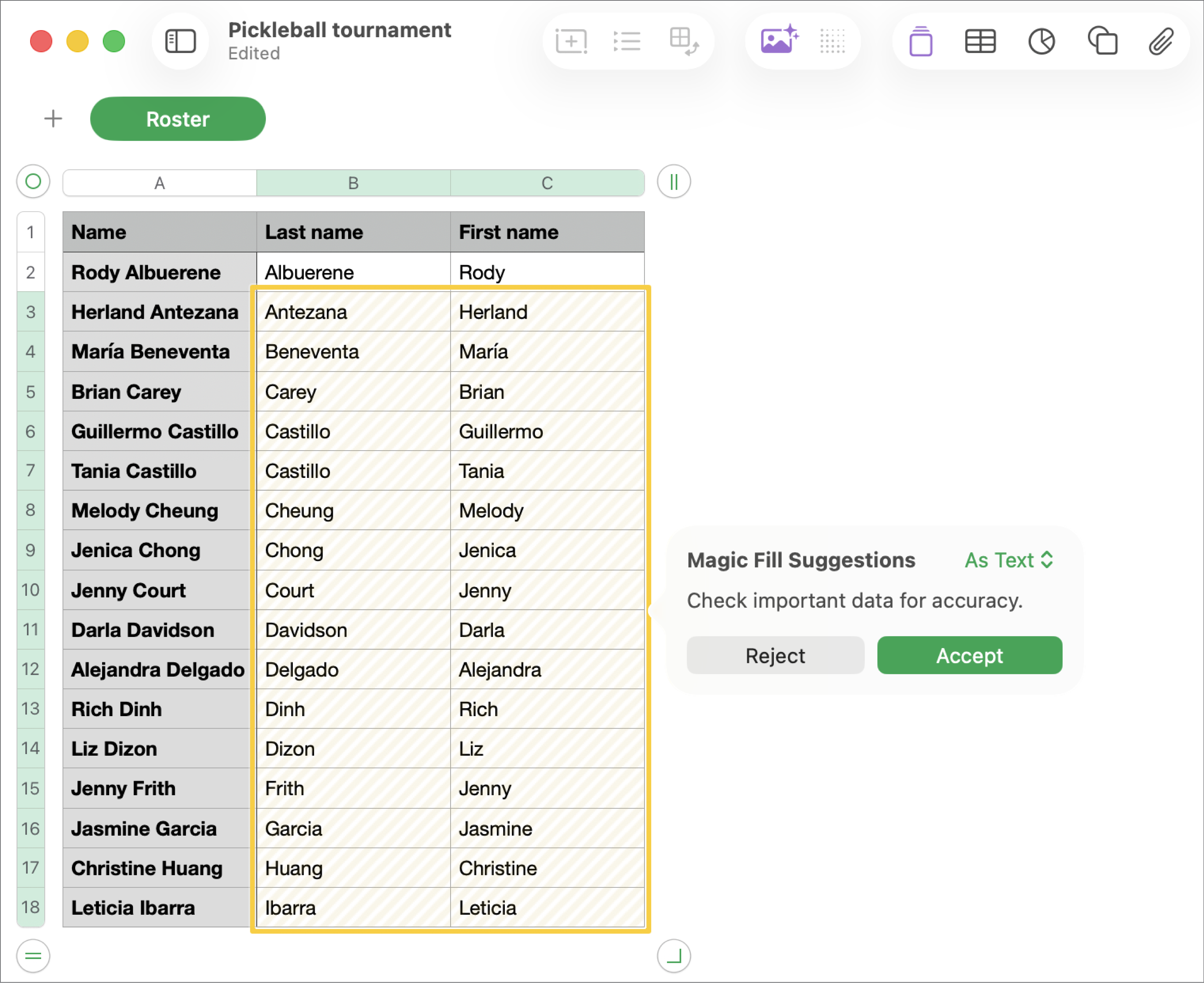Select row 5 header
1204x983 pixels.
coord(31,391)
